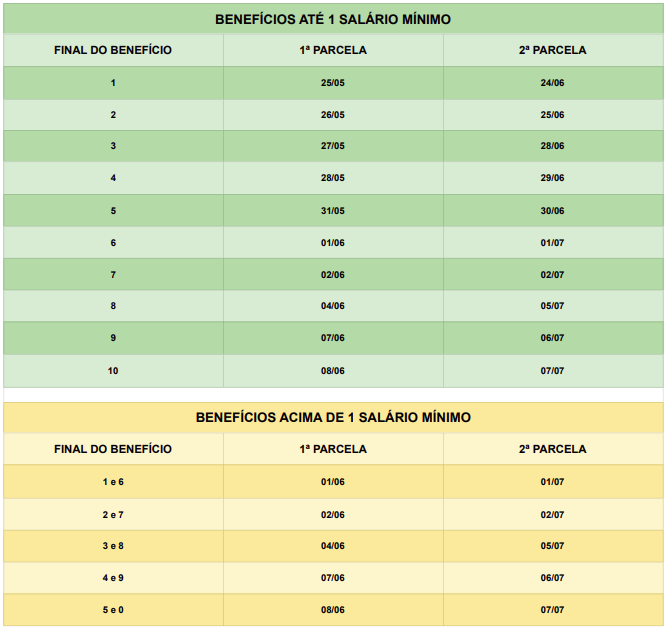The height and width of the screenshot is (636, 671).
Task: Click the '5 e 0' benefit row label
Action: click(x=113, y=610)
